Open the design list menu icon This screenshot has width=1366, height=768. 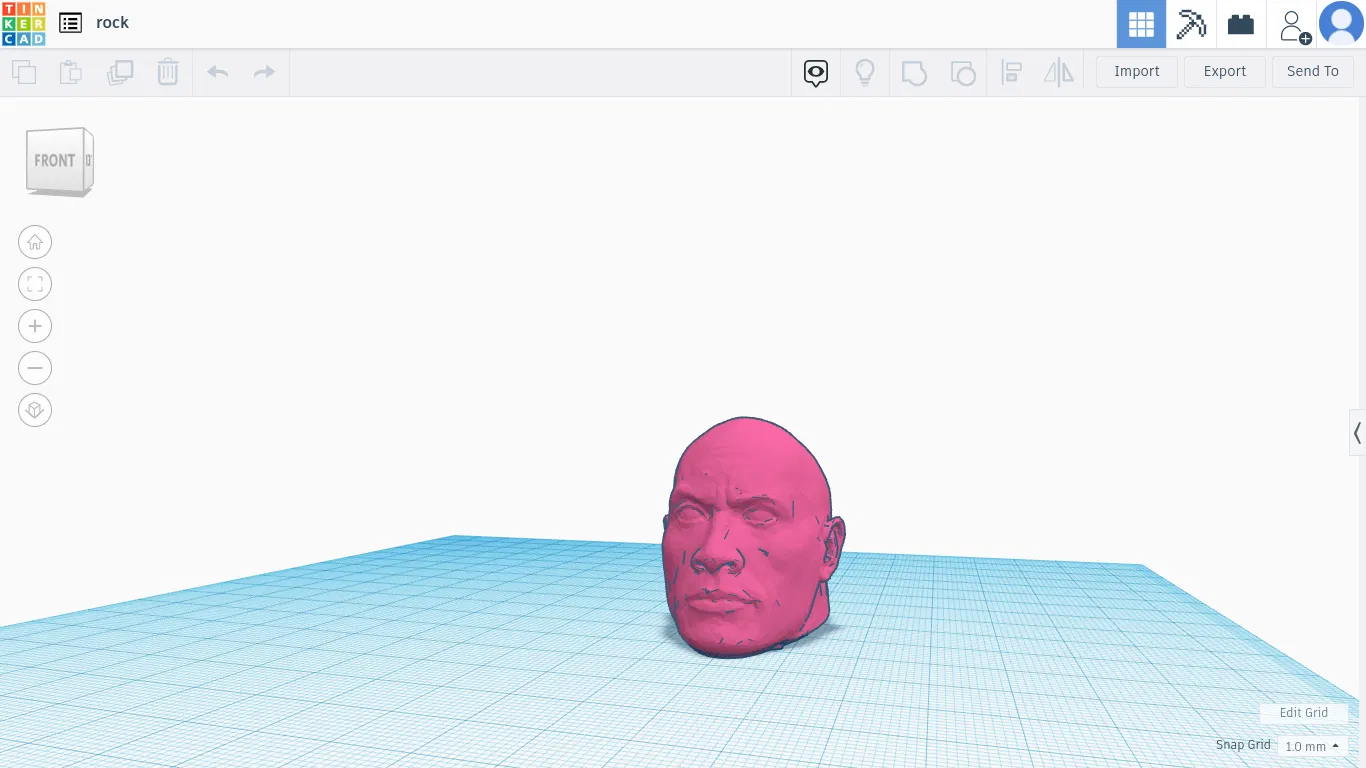(70, 23)
